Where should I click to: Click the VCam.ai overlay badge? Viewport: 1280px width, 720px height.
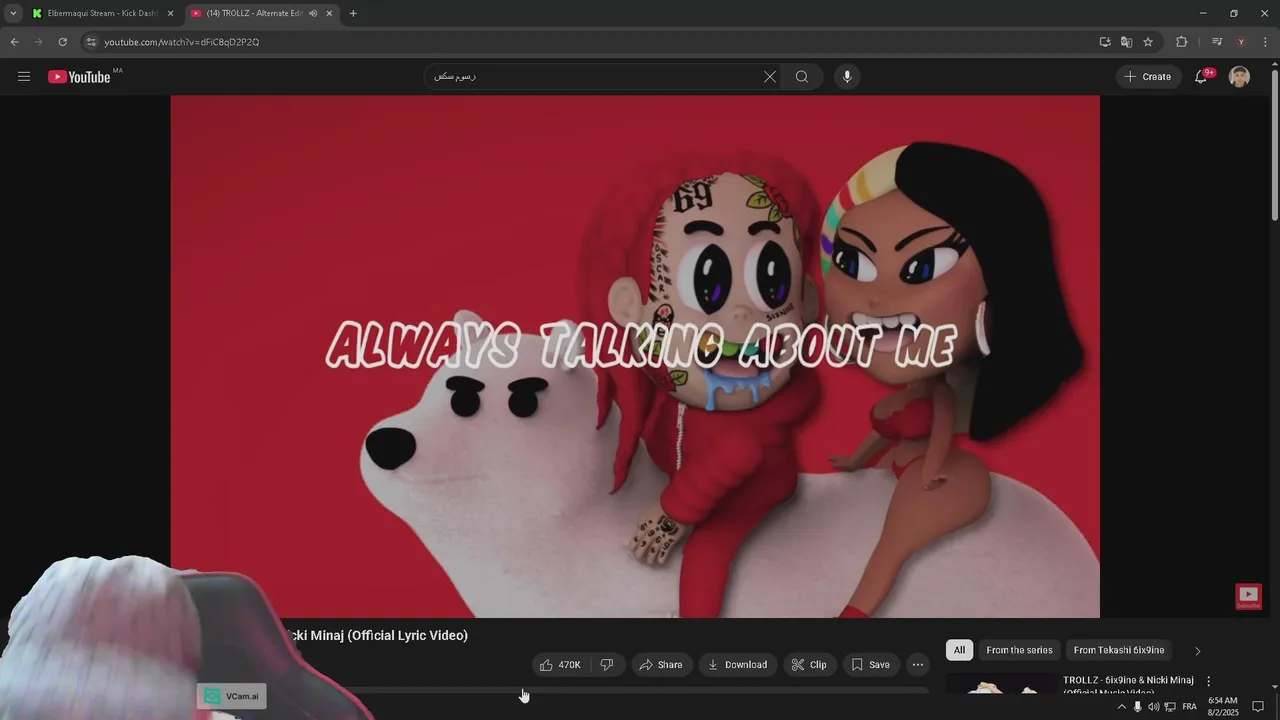[232, 696]
